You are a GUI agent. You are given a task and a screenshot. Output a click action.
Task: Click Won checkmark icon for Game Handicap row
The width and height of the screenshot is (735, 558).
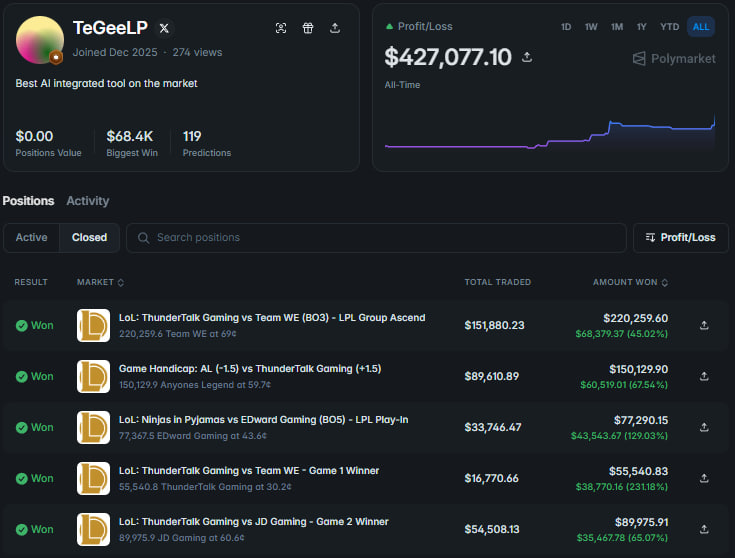click(x=22, y=377)
